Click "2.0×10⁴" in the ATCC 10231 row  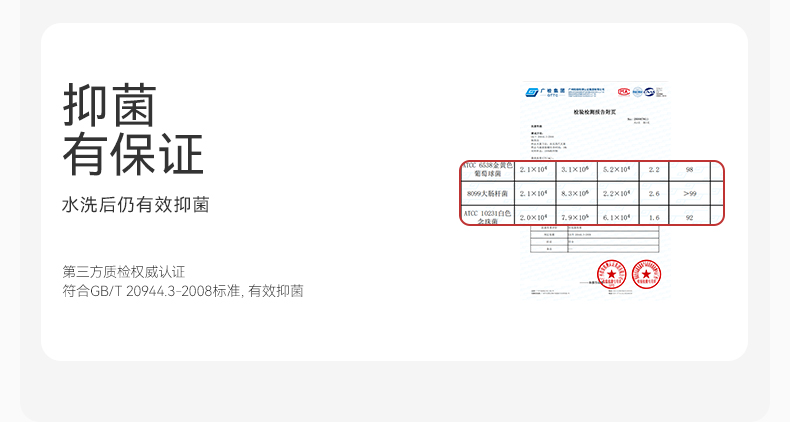tap(534, 218)
